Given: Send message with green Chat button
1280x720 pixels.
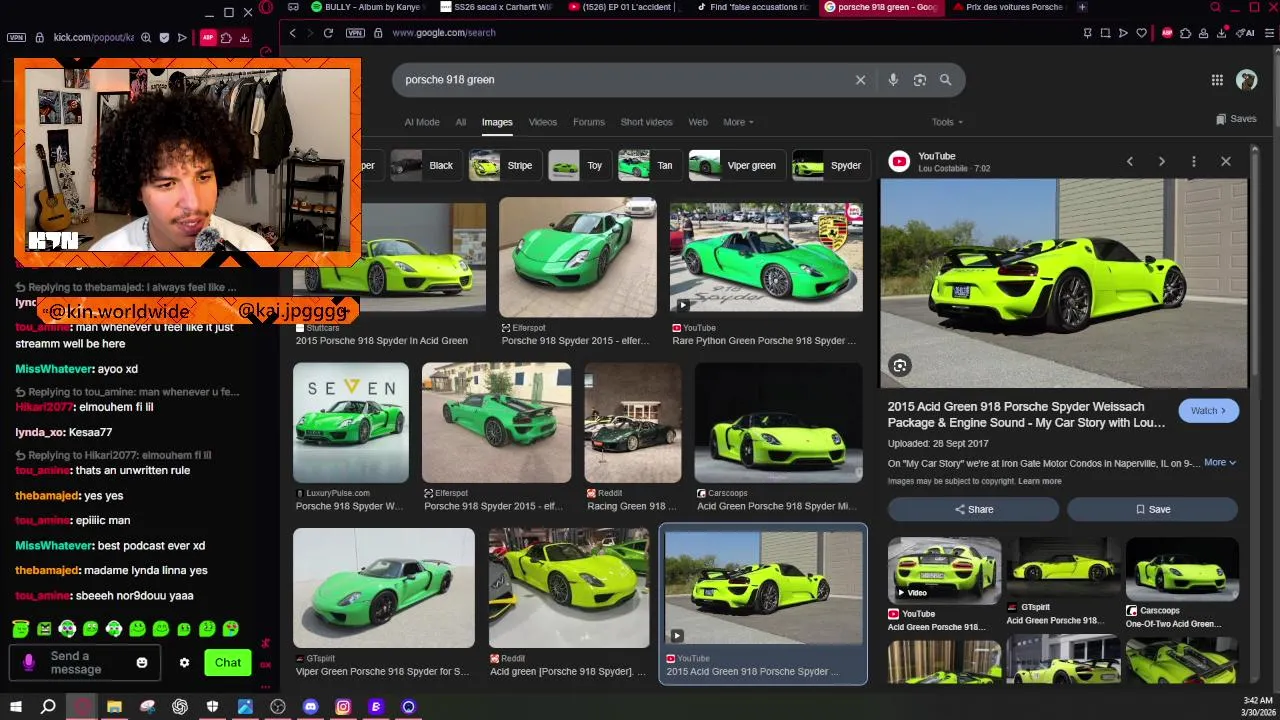Looking at the screenshot, I should pos(228,662).
